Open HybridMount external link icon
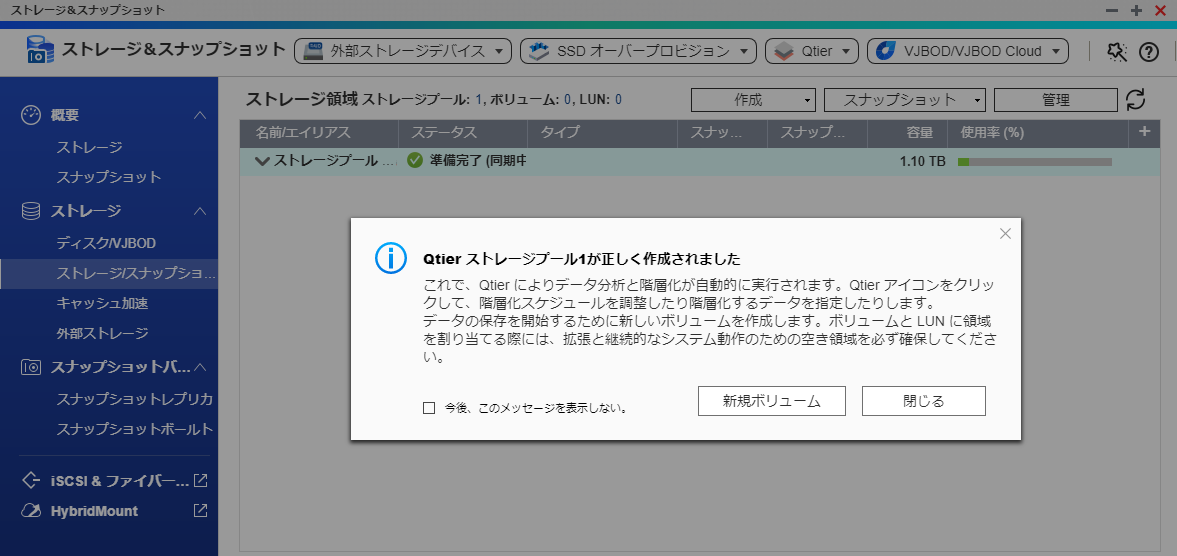 coord(200,510)
